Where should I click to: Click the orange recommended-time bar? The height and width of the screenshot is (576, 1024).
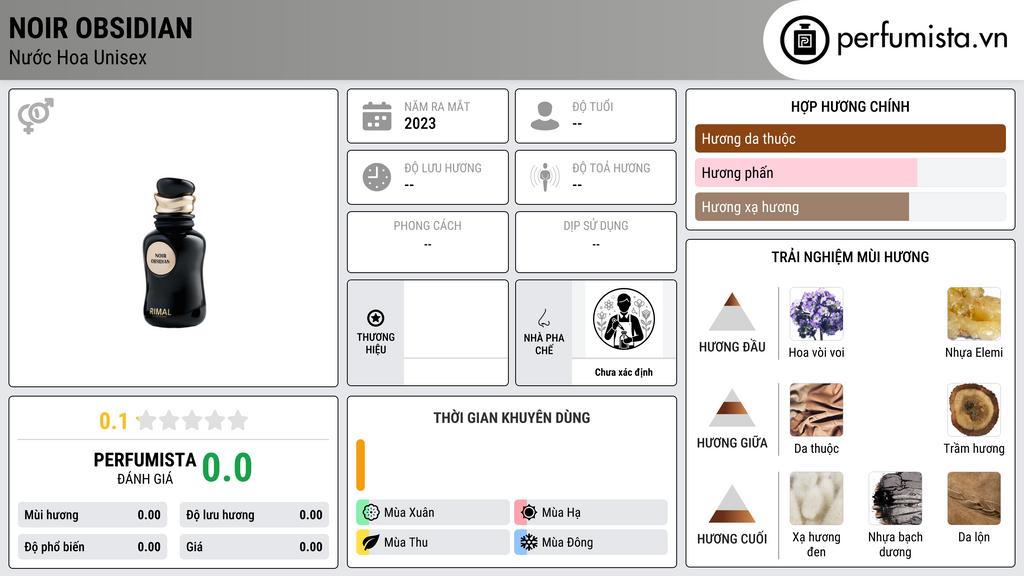360,465
